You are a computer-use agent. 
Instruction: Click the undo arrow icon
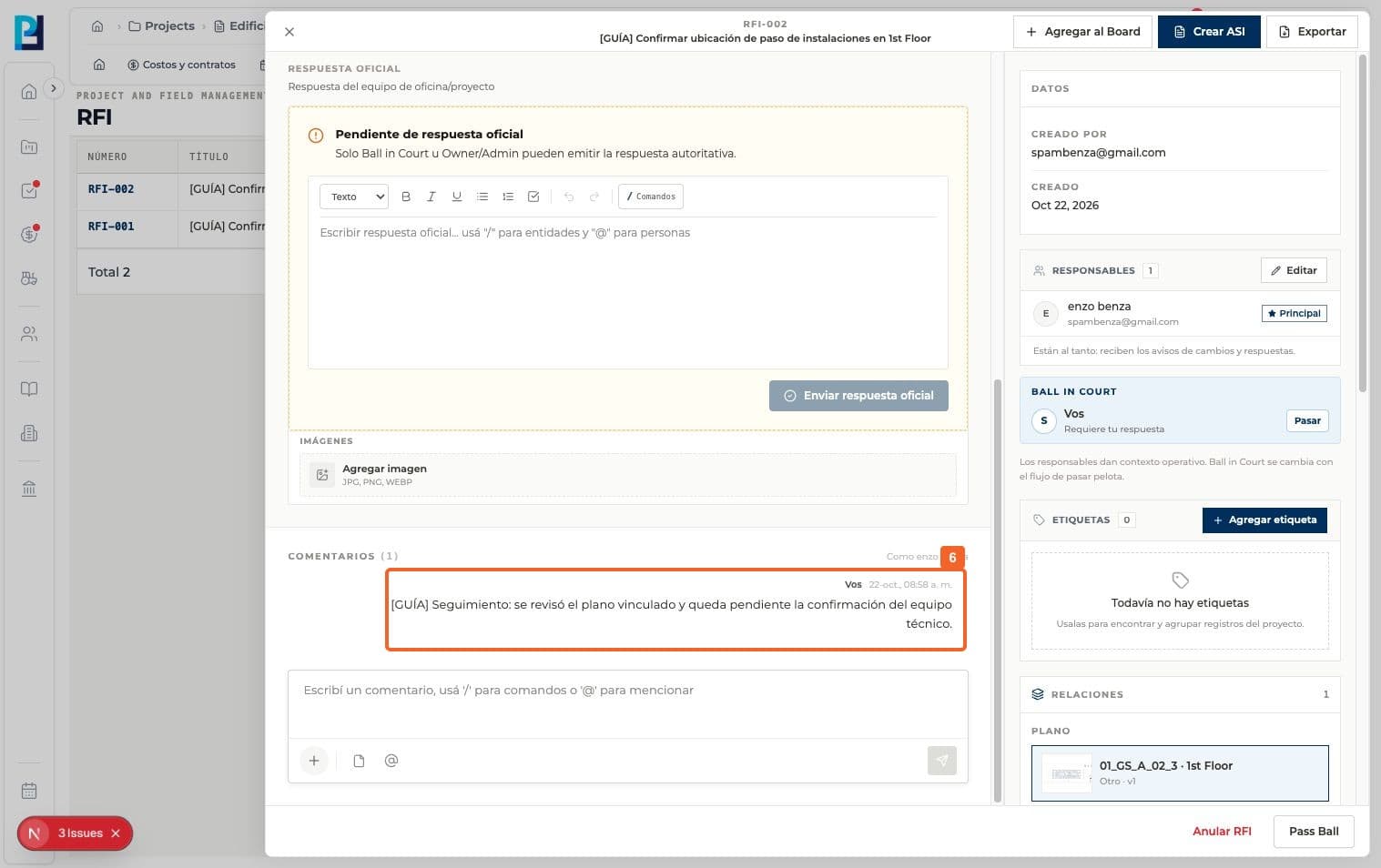569,197
